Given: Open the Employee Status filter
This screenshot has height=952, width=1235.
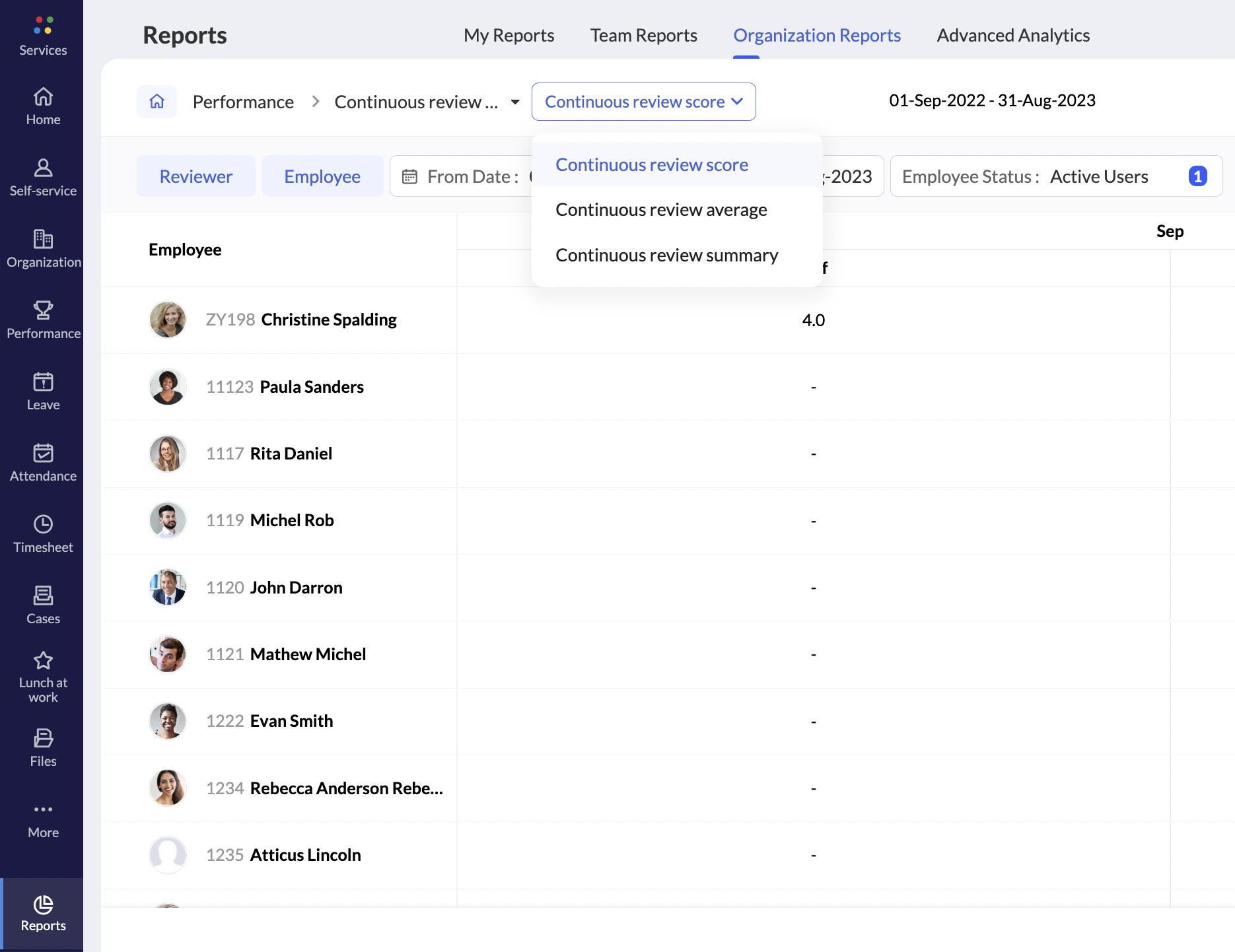Looking at the screenshot, I should tap(1056, 176).
